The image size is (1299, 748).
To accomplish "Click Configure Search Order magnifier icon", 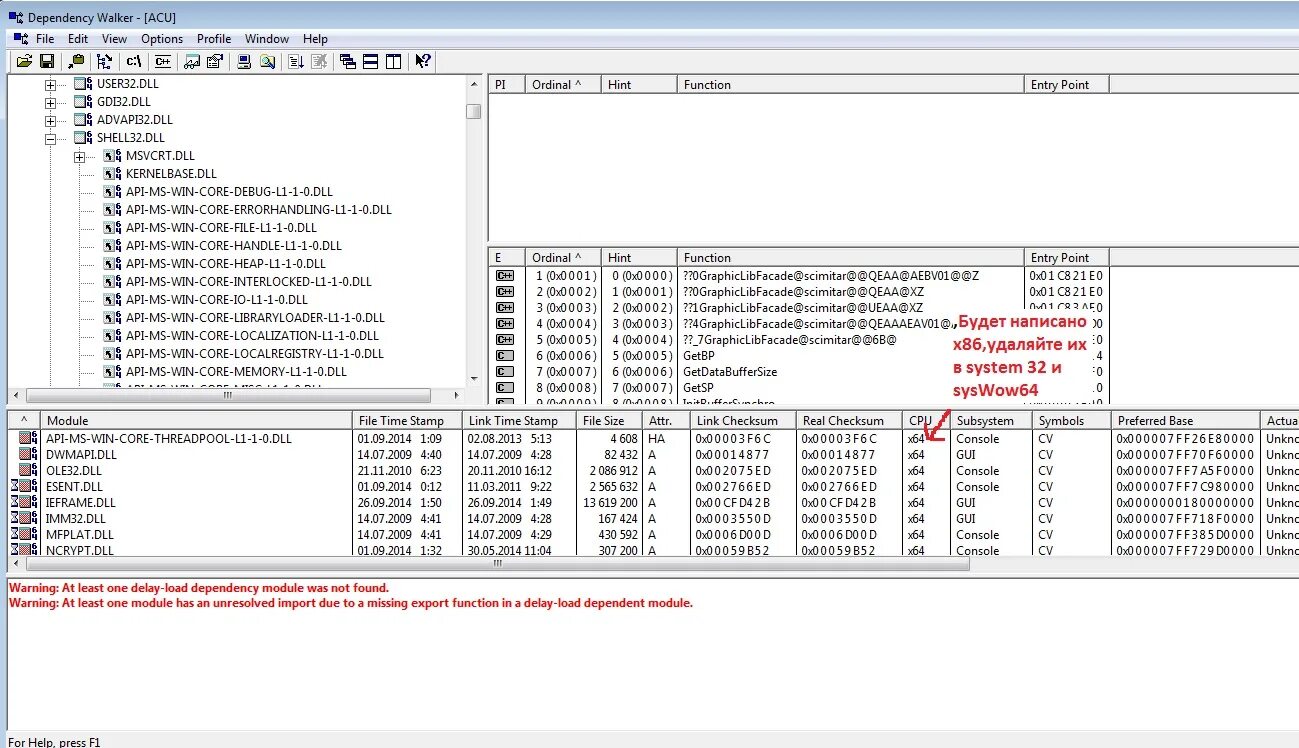I will tap(267, 61).
